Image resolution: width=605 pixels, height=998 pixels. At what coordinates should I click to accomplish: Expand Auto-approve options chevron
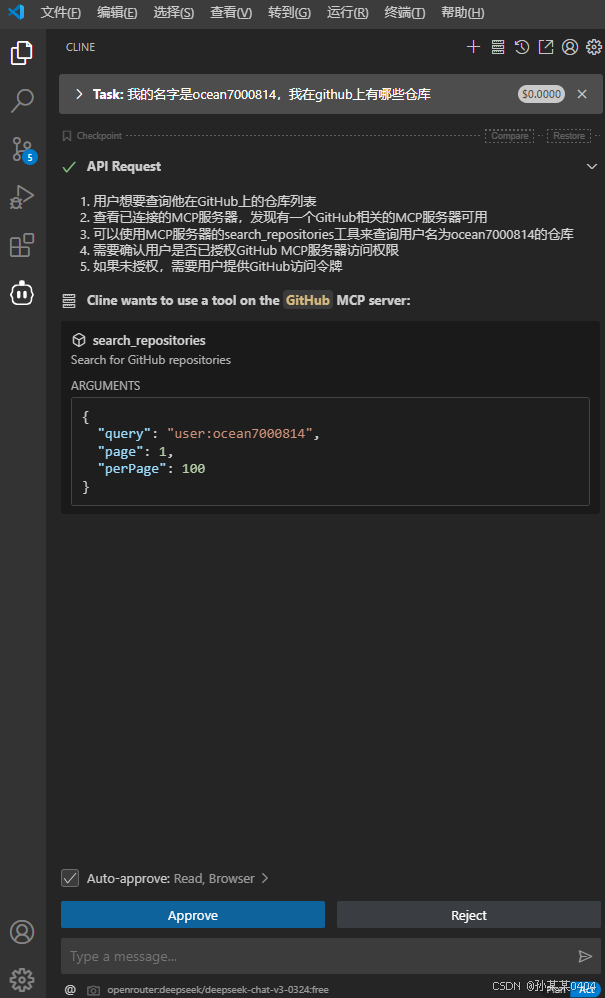(x=265, y=878)
